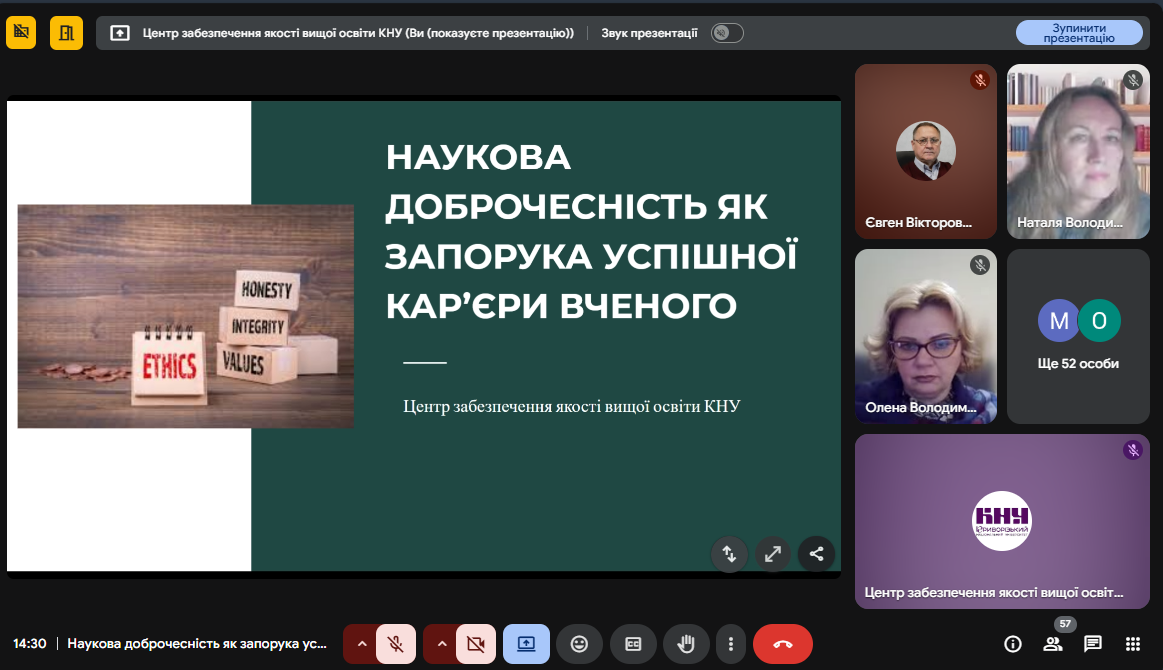The image size is (1163, 670).
Task: Open the meeting details info icon
Action: tap(1012, 644)
